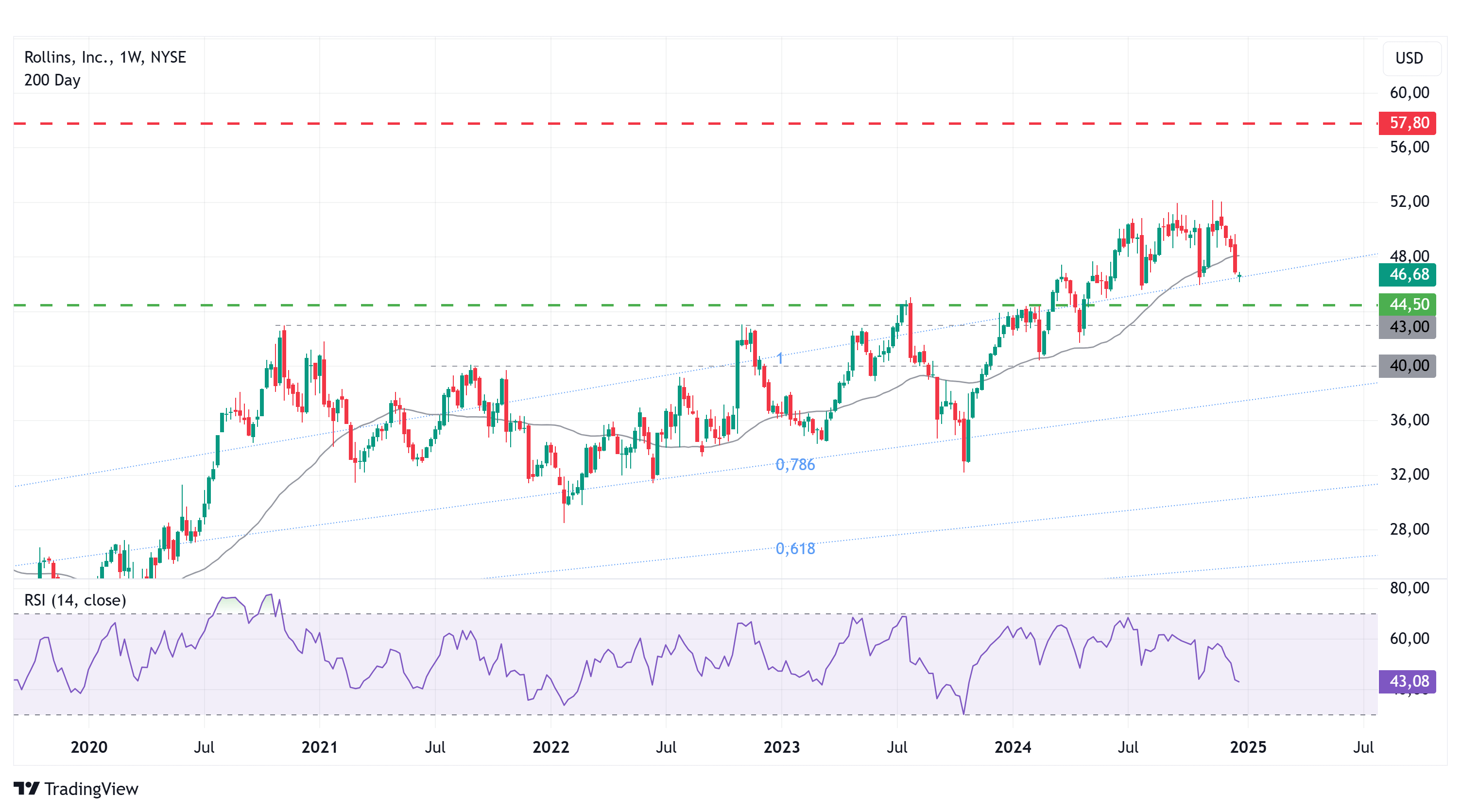Click the Rollins, Inc. chart title
Viewport: 1461px width, 812px height.
click(x=105, y=57)
